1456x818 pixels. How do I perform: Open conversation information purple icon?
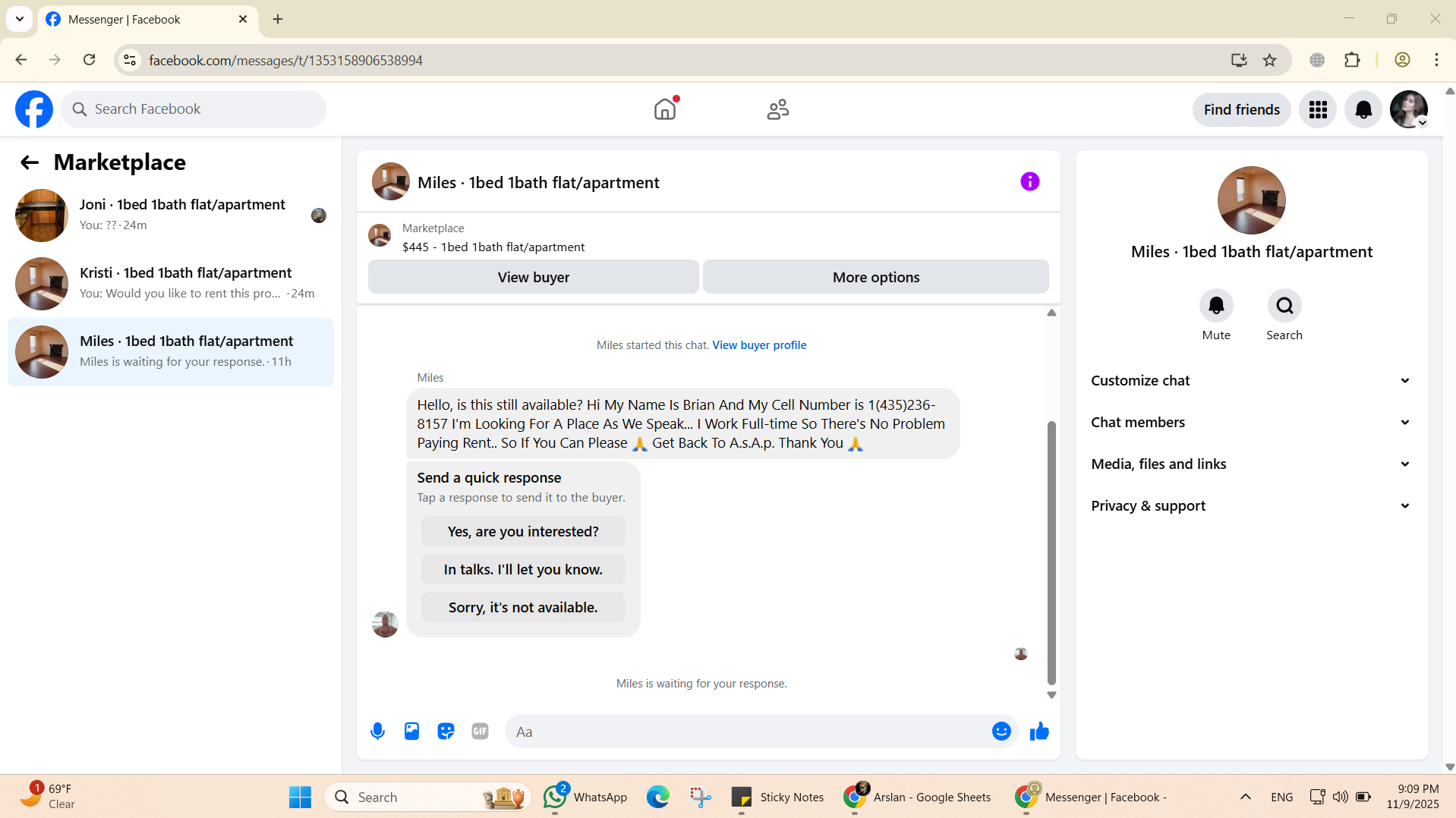[x=1029, y=181]
